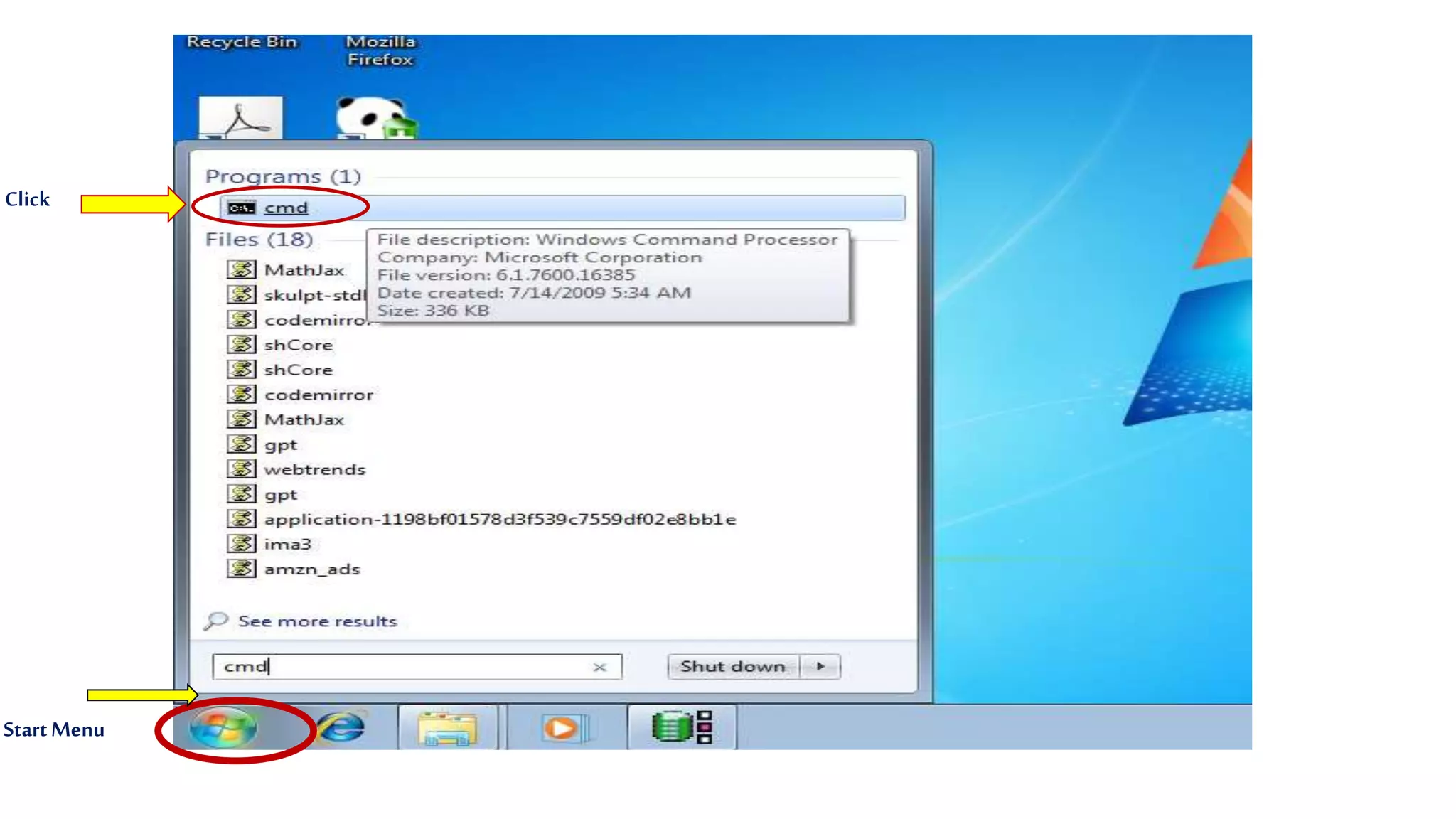Click the green battery-like taskbar app icon
1456x819 pixels.
point(681,727)
